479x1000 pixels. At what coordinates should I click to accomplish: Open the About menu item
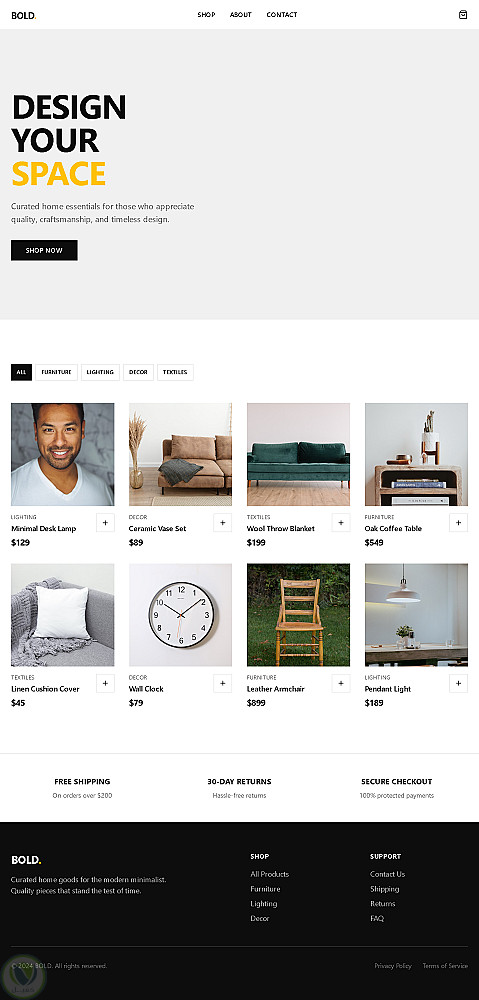[240, 15]
